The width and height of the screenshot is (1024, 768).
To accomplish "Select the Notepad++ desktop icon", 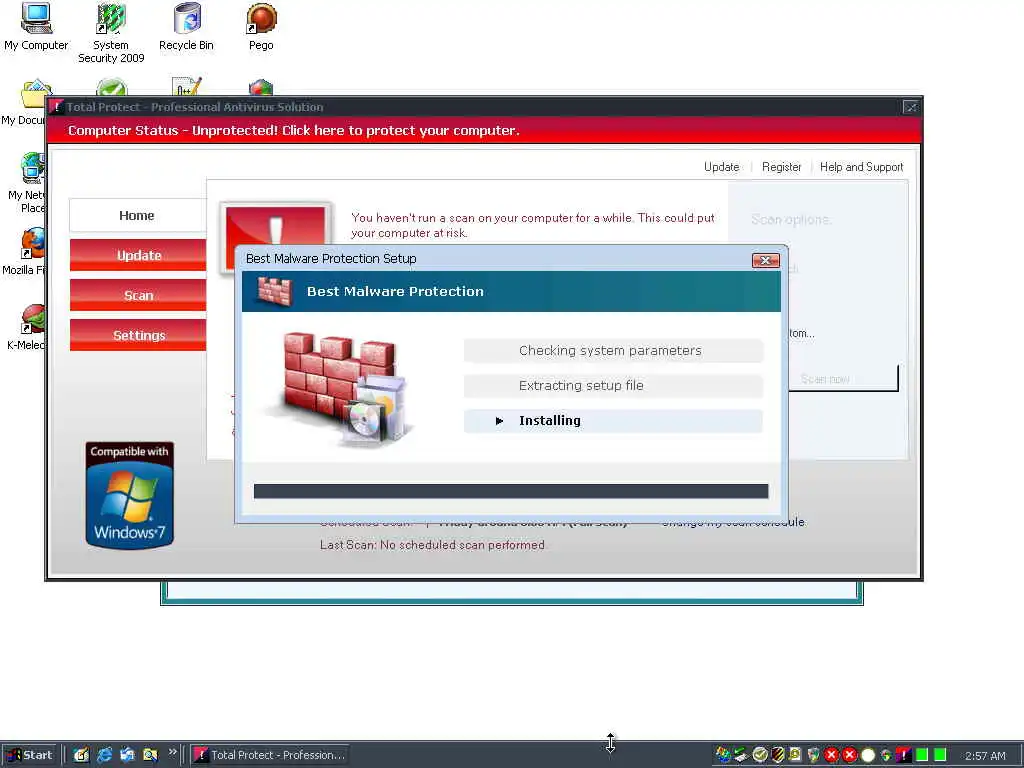I will [187, 87].
